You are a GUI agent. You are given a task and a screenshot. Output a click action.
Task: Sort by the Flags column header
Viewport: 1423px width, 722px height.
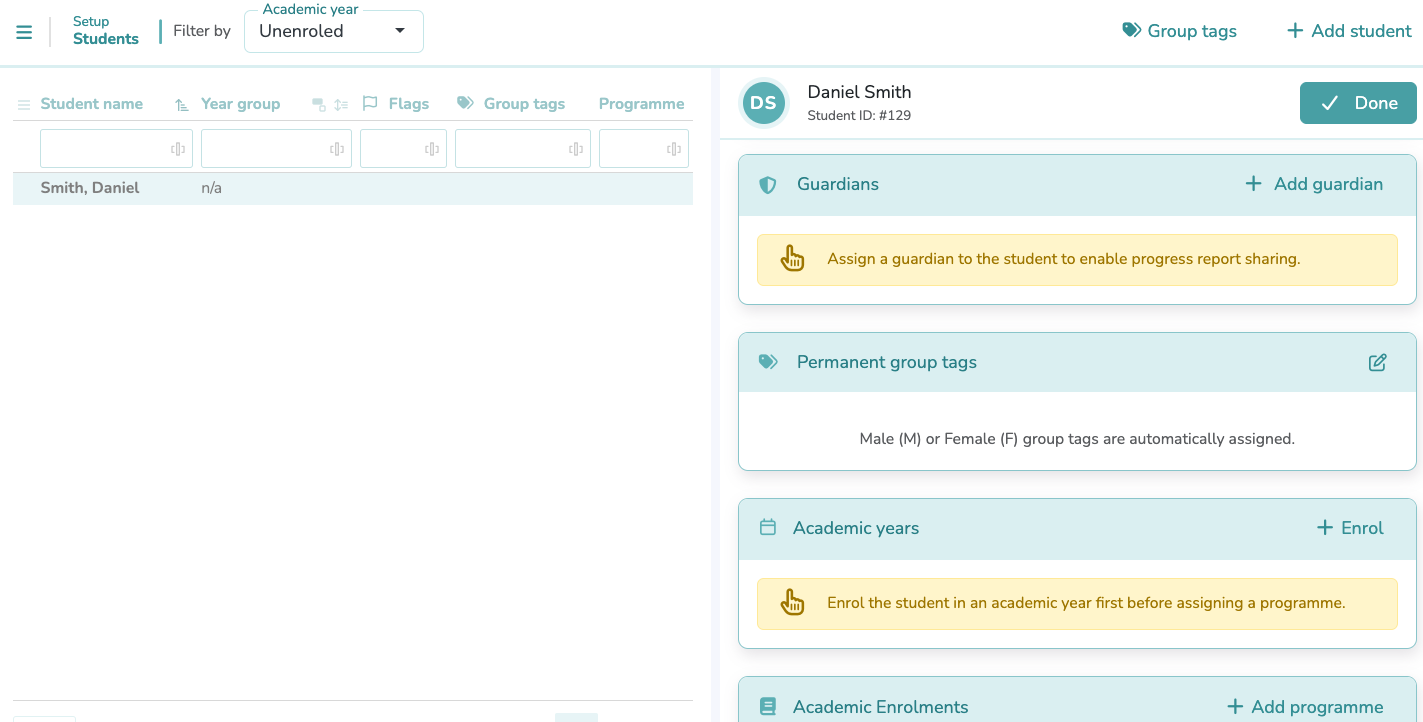pyautogui.click(x=408, y=104)
